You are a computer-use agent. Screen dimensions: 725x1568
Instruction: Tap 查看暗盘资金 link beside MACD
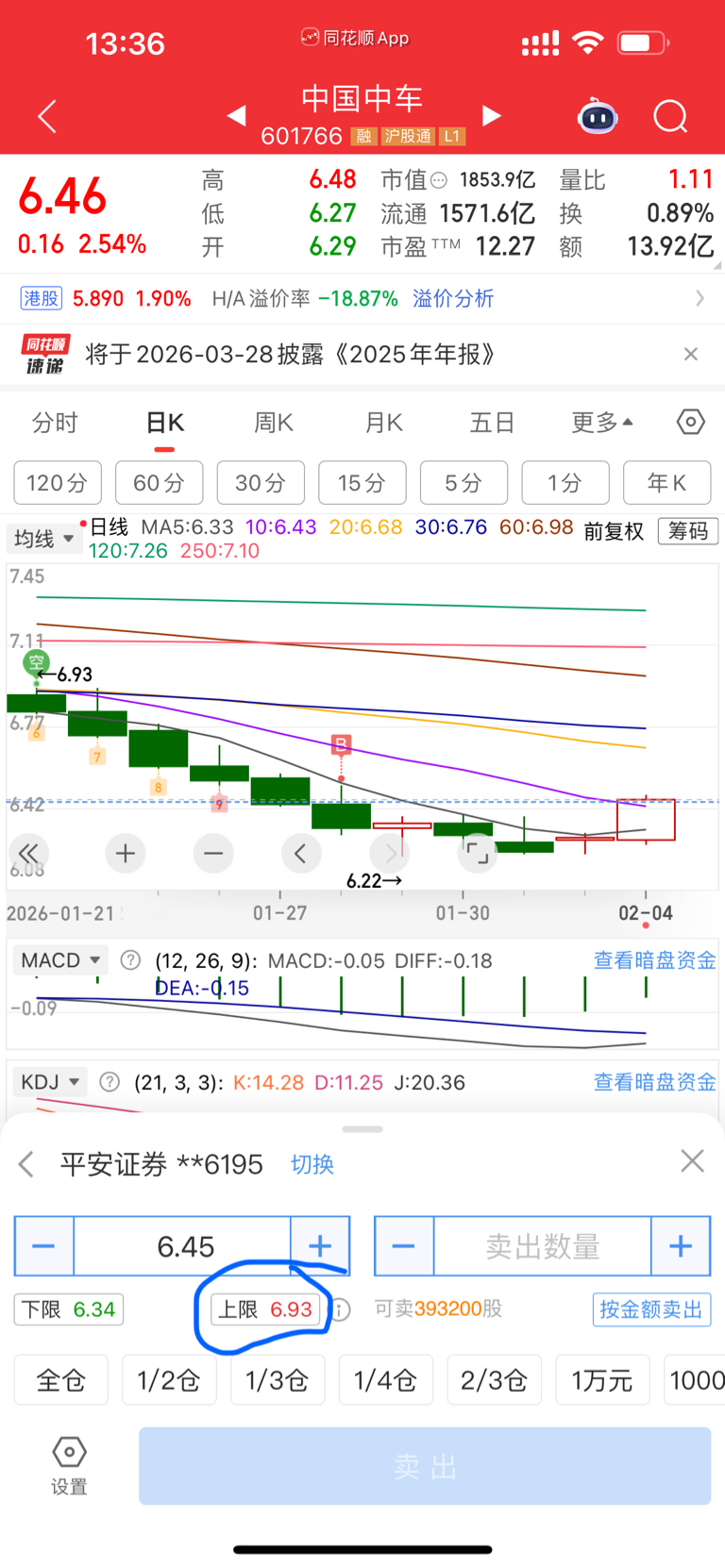pos(654,960)
